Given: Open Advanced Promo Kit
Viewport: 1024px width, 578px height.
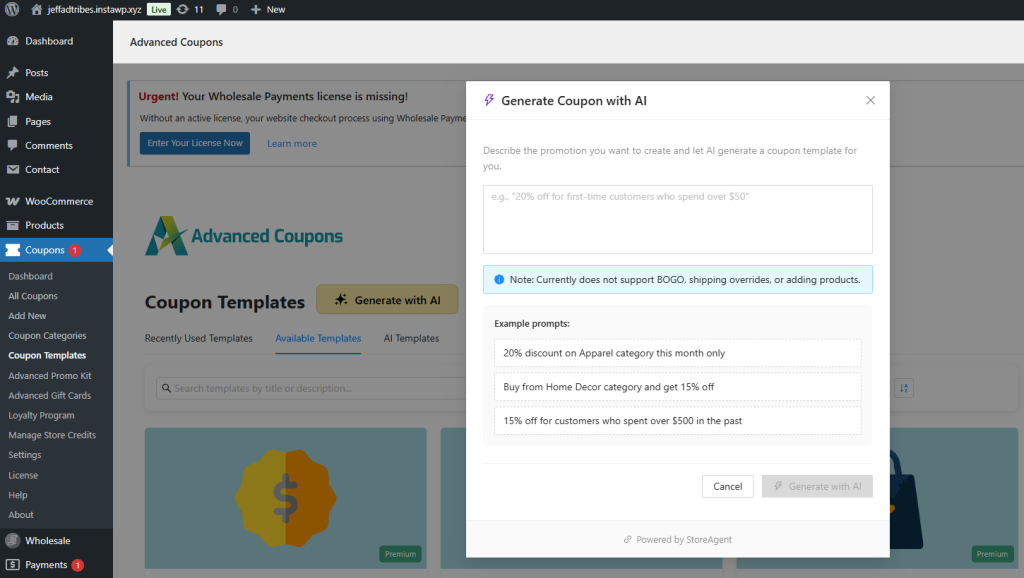Looking at the screenshot, I should [50, 376].
